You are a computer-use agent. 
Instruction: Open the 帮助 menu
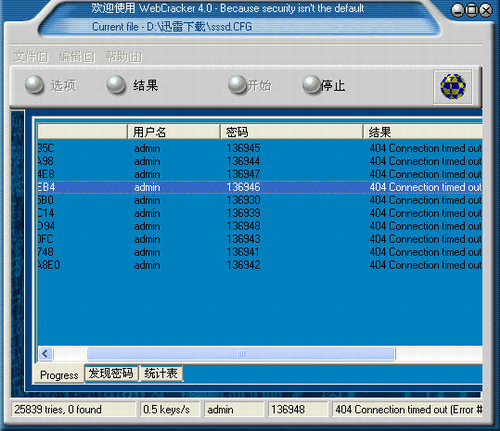coord(124,57)
